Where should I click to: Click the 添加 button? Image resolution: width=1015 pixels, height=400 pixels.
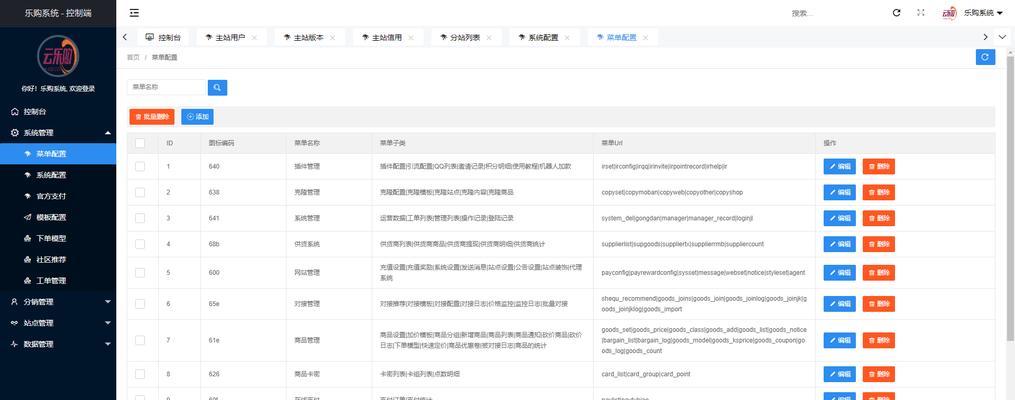click(197, 117)
